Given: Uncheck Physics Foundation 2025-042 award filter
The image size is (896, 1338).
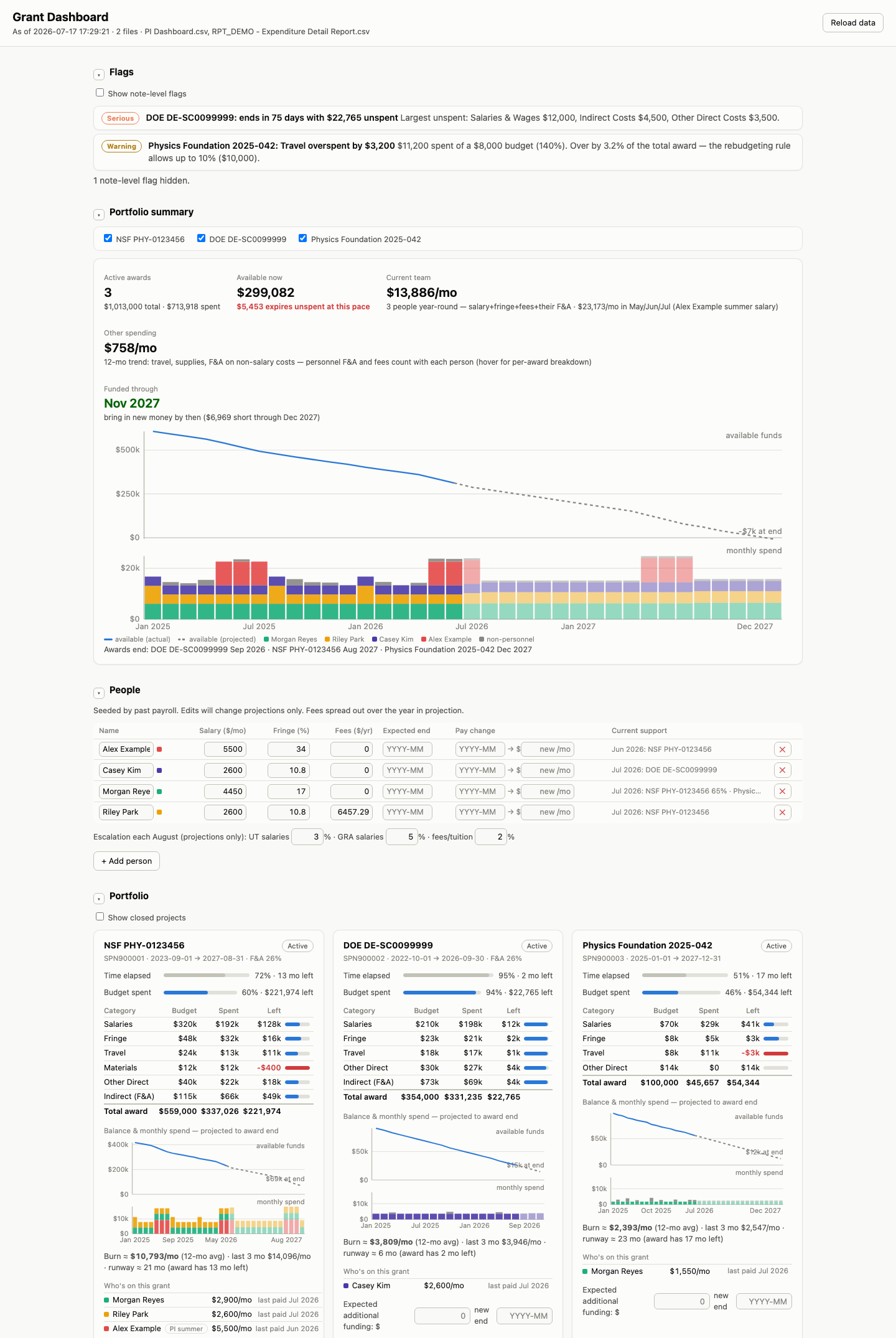Looking at the screenshot, I should pos(302,238).
